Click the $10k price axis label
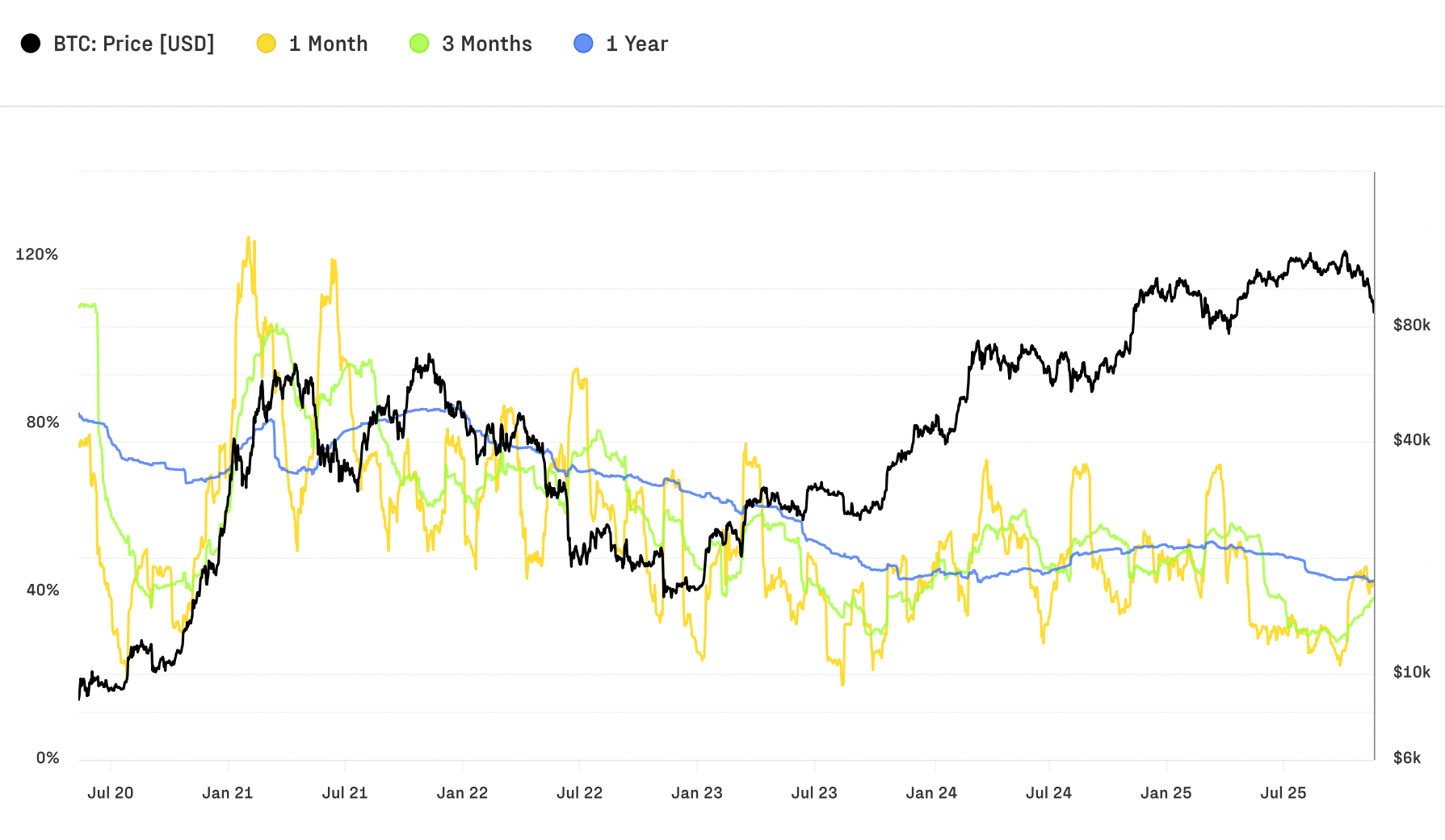The image size is (1445, 840). (1412, 672)
